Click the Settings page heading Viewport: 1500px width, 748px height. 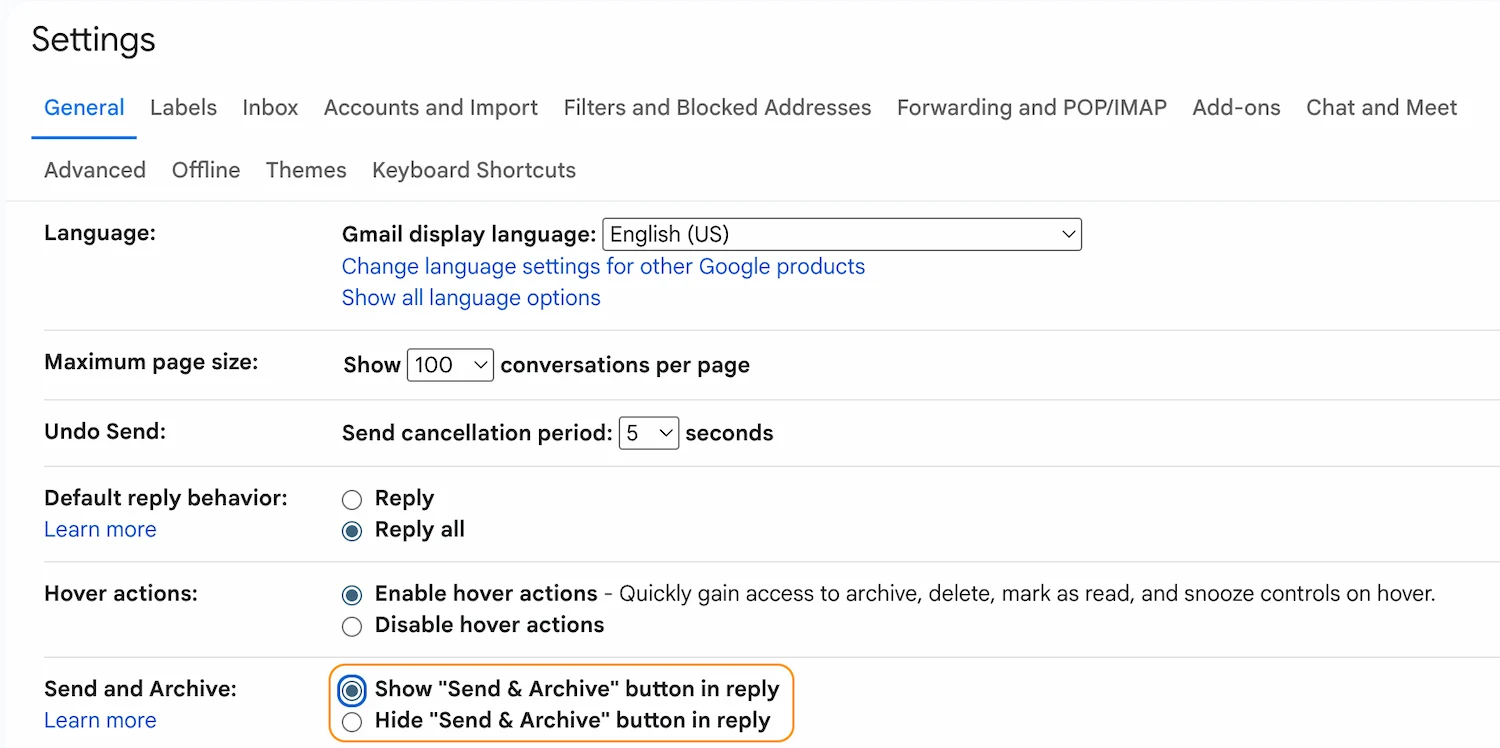point(94,41)
